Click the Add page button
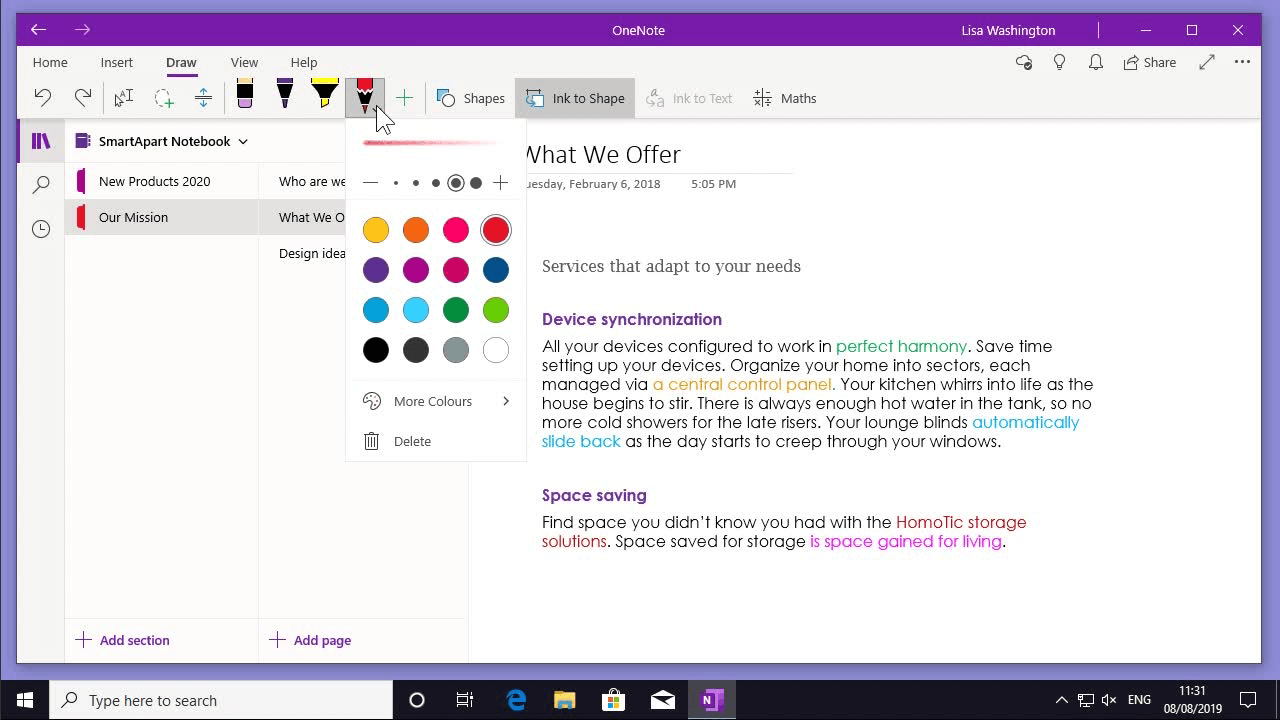Screen dimensions: 1280x720 coord(310,640)
